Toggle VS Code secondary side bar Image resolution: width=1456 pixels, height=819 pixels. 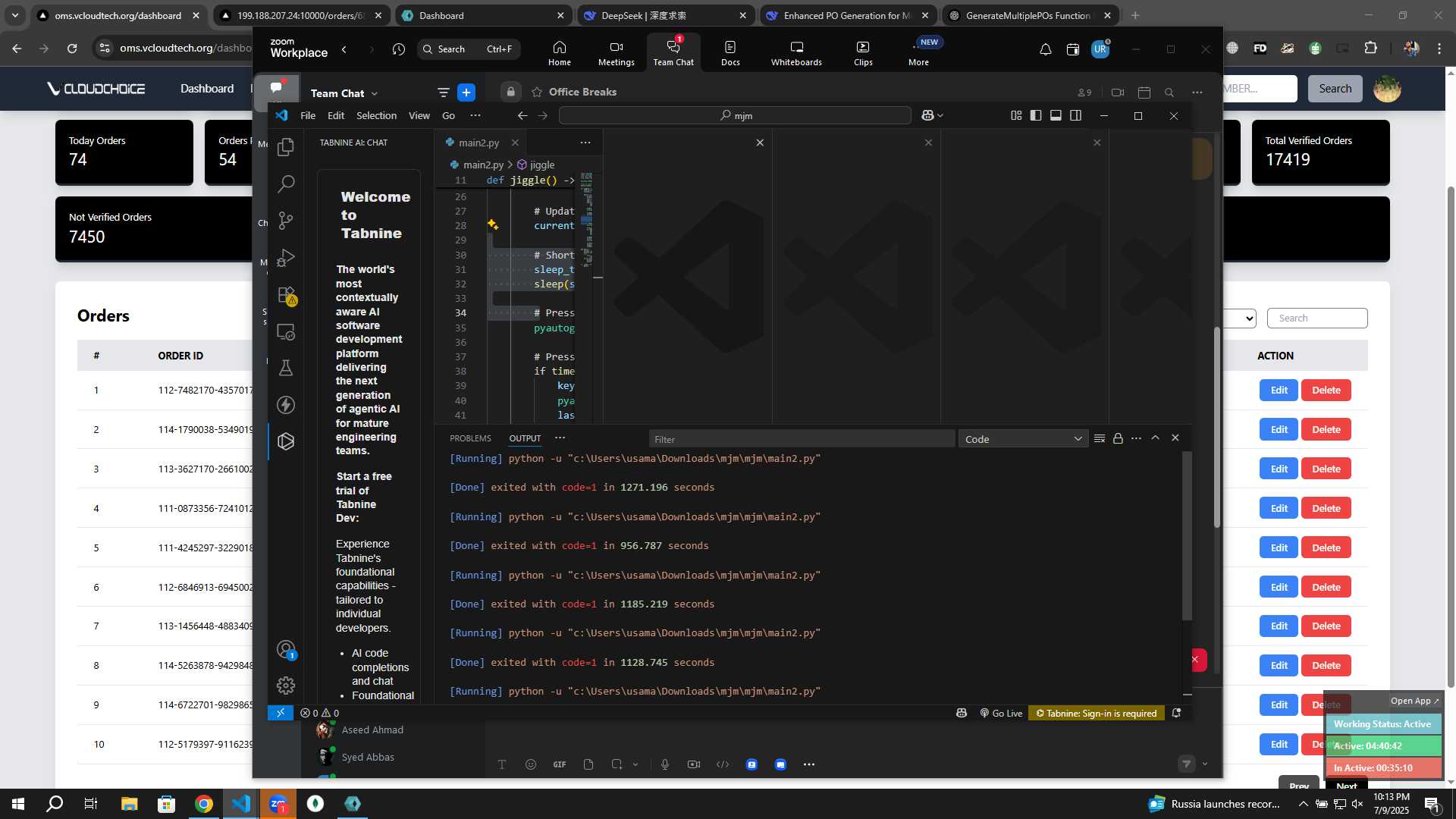(x=1075, y=115)
